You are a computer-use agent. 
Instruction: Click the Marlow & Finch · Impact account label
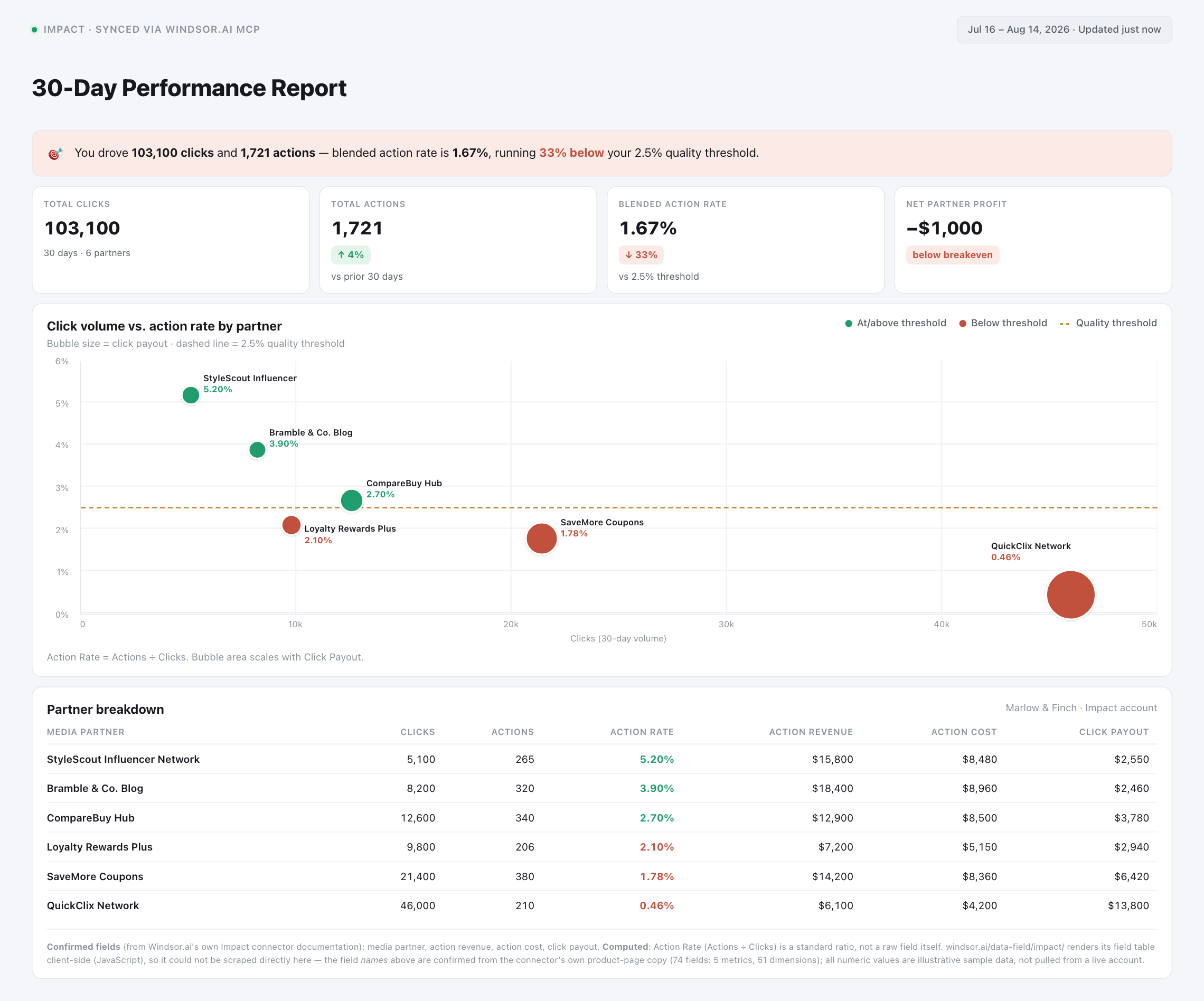[1081, 707]
